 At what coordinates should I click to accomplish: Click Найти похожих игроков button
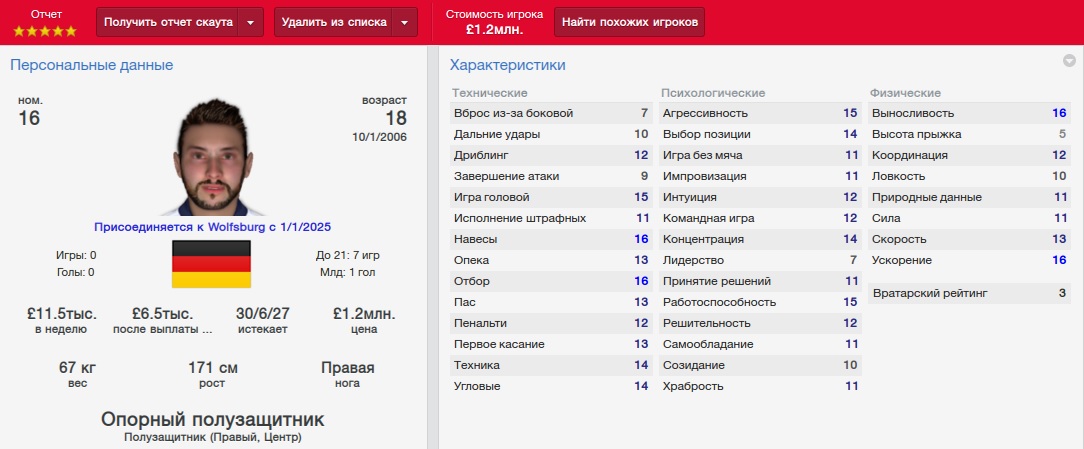tap(630, 22)
